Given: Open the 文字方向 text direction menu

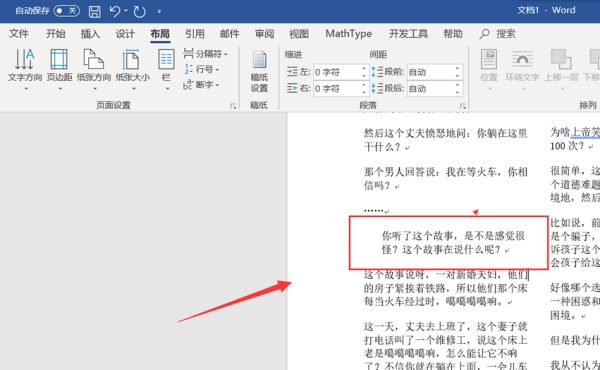Looking at the screenshot, I should [x=25, y=70].
